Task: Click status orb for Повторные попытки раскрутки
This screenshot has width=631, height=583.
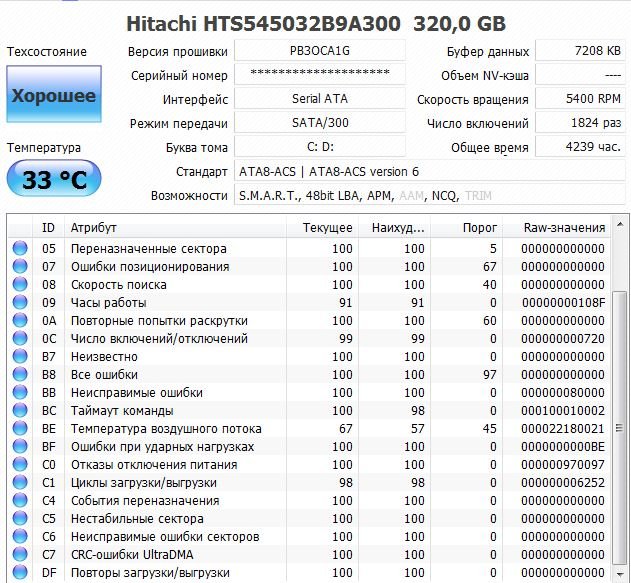Action: tap(20, 320)
